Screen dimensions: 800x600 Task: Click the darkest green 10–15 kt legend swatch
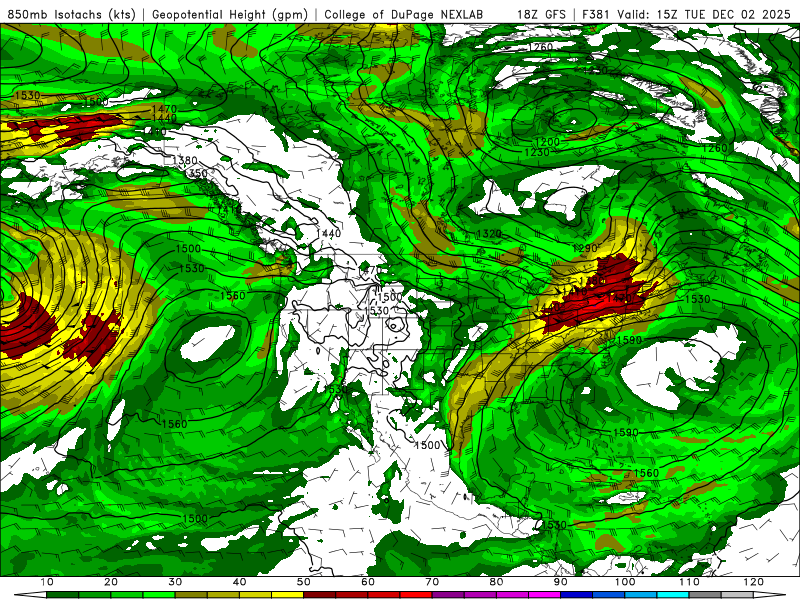point(62,595)
